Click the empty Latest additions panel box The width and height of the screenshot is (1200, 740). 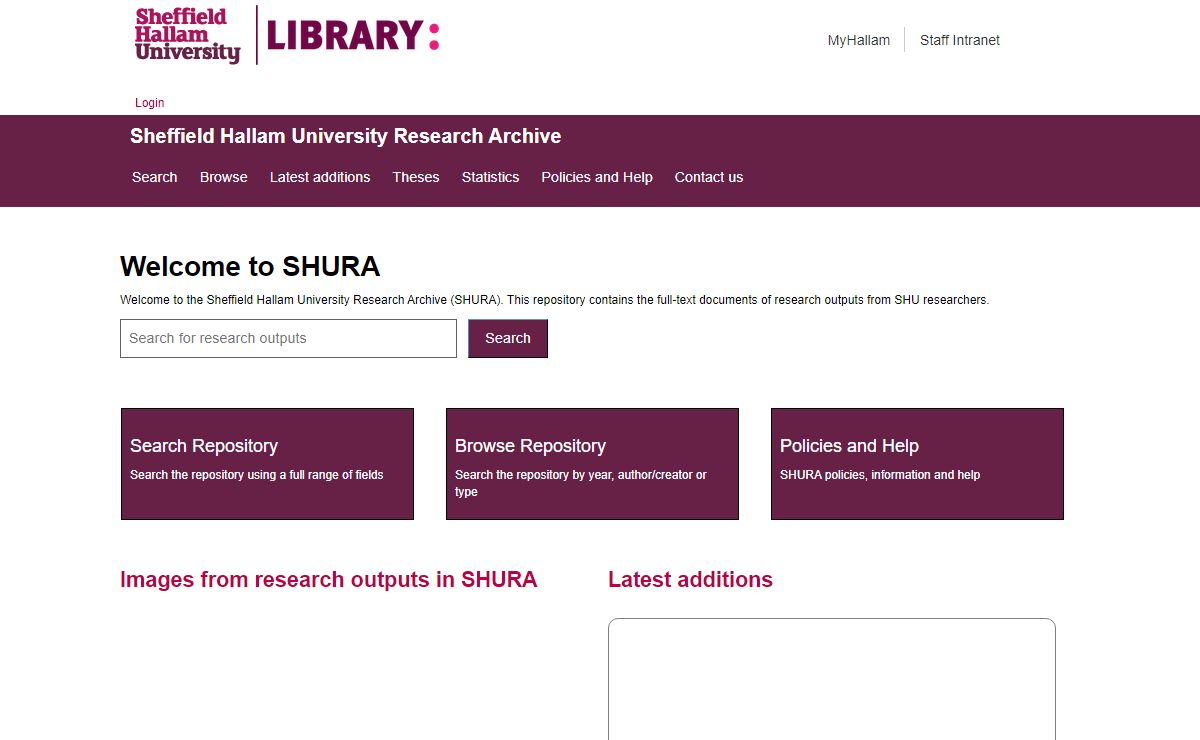pyautogui.click(x=832, y=679)
